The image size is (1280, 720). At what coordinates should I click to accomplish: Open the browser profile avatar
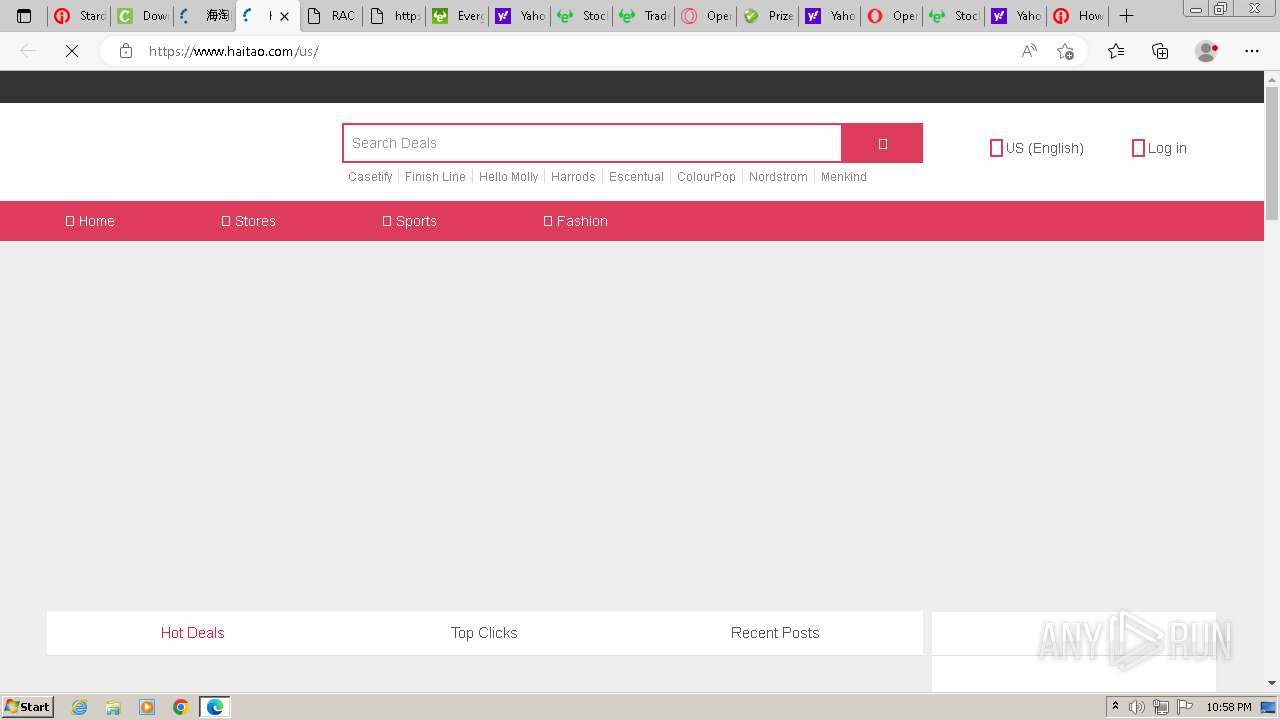tap(1207, 51)
